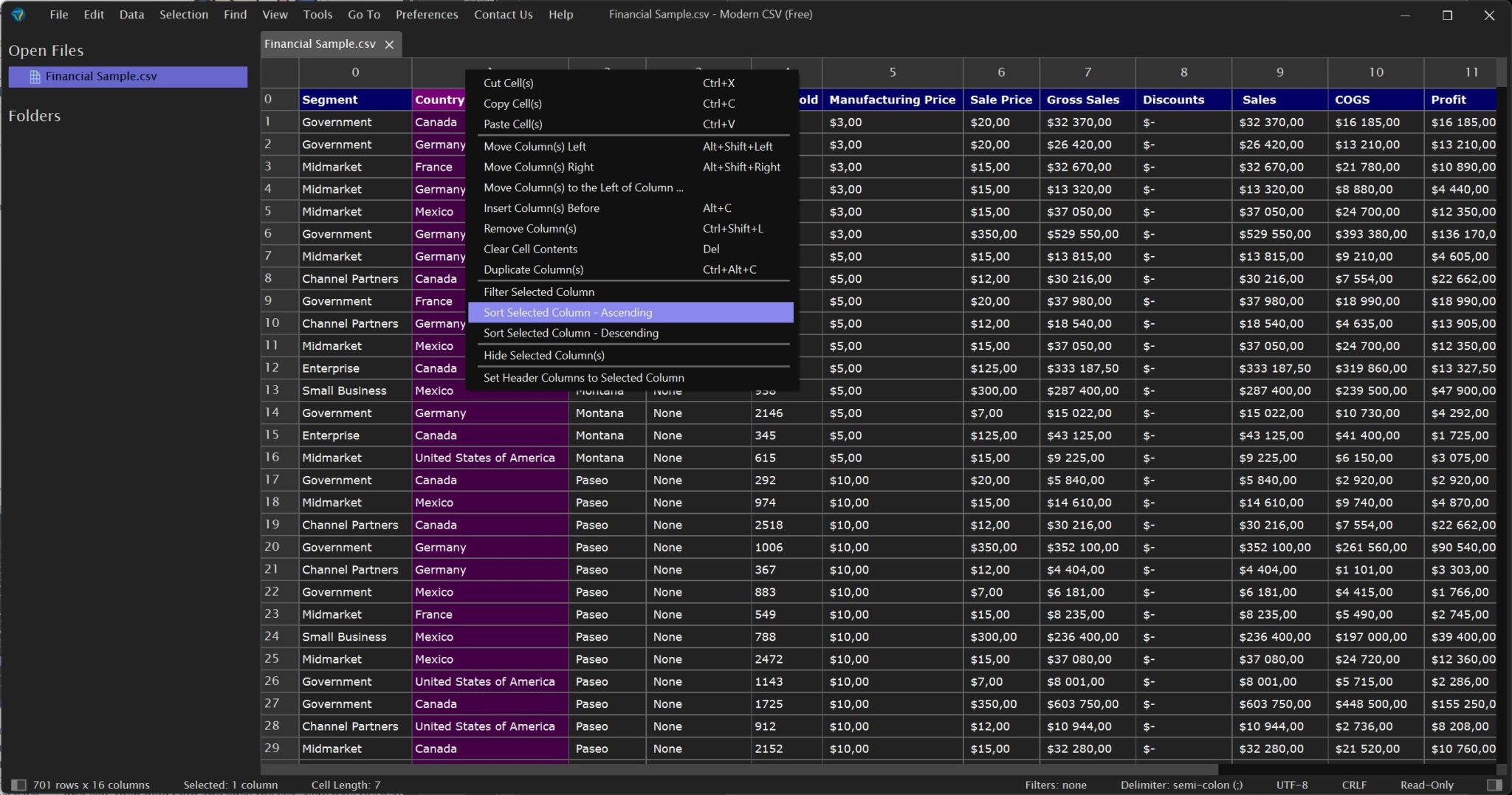Image resolution: width=1512 pixels, height=795 pixels.
Task: Open the Tools menu
Action: pyautogui.click(x=317, y=15)
